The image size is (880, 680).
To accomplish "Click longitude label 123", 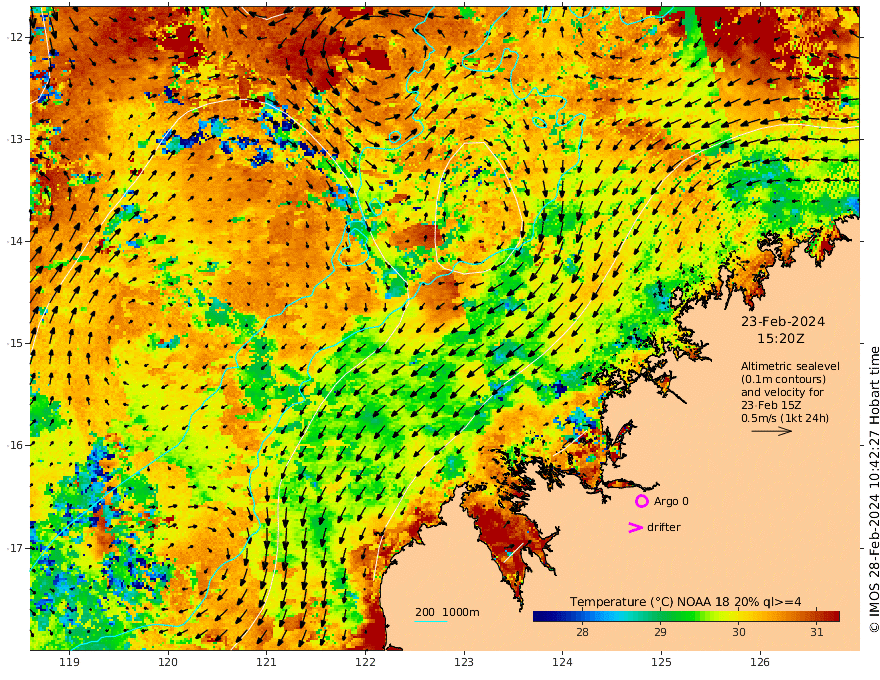I will pos(464,662).
